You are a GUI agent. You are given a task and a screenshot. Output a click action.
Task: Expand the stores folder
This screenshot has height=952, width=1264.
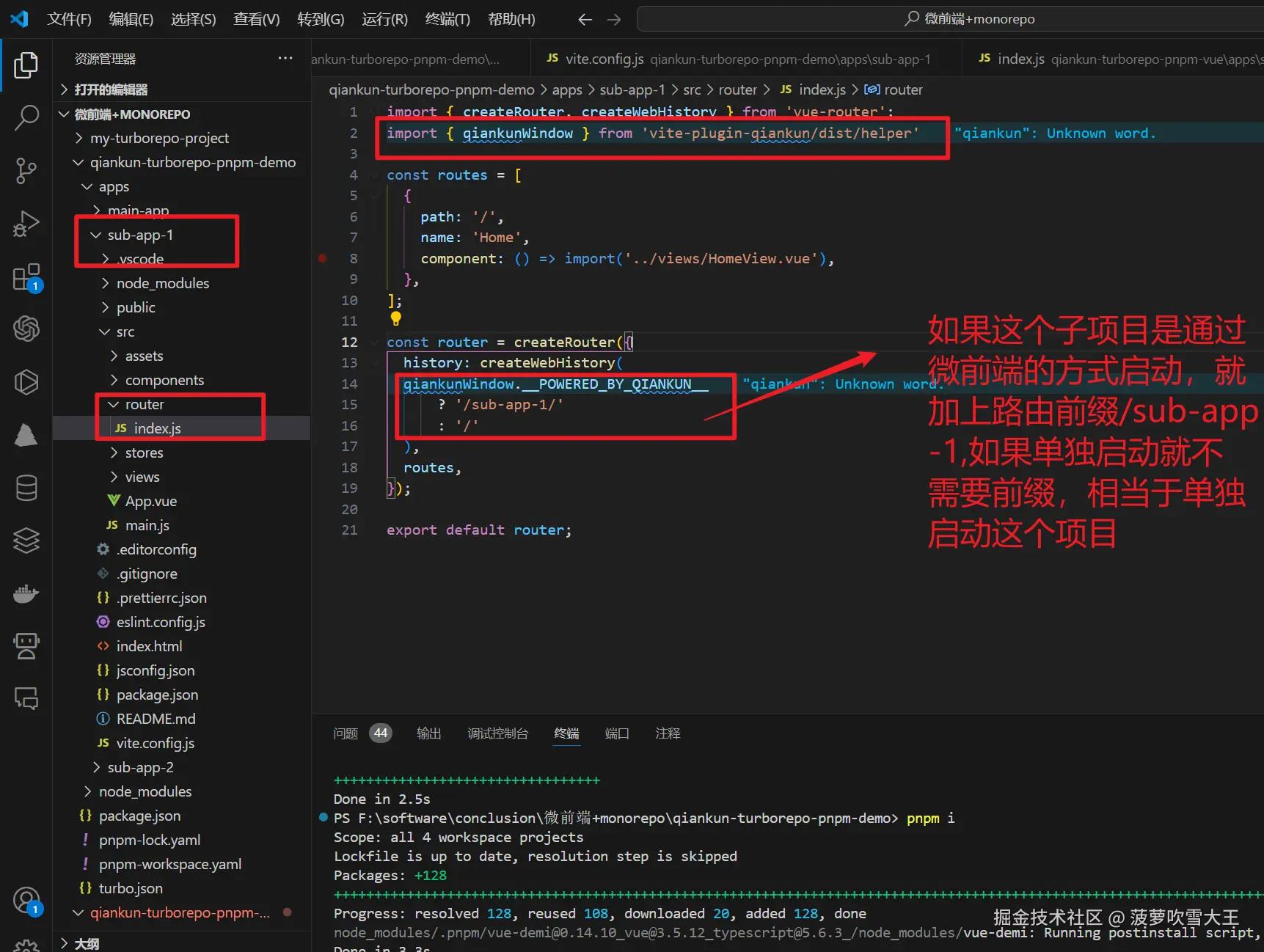pos(181,453)
